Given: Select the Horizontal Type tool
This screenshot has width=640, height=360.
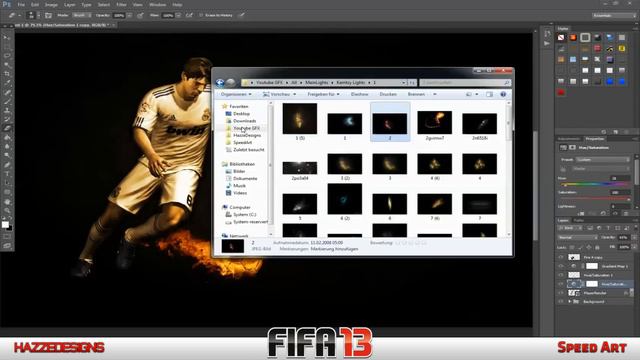Looking at the screenshot, I should coord(7,174).
